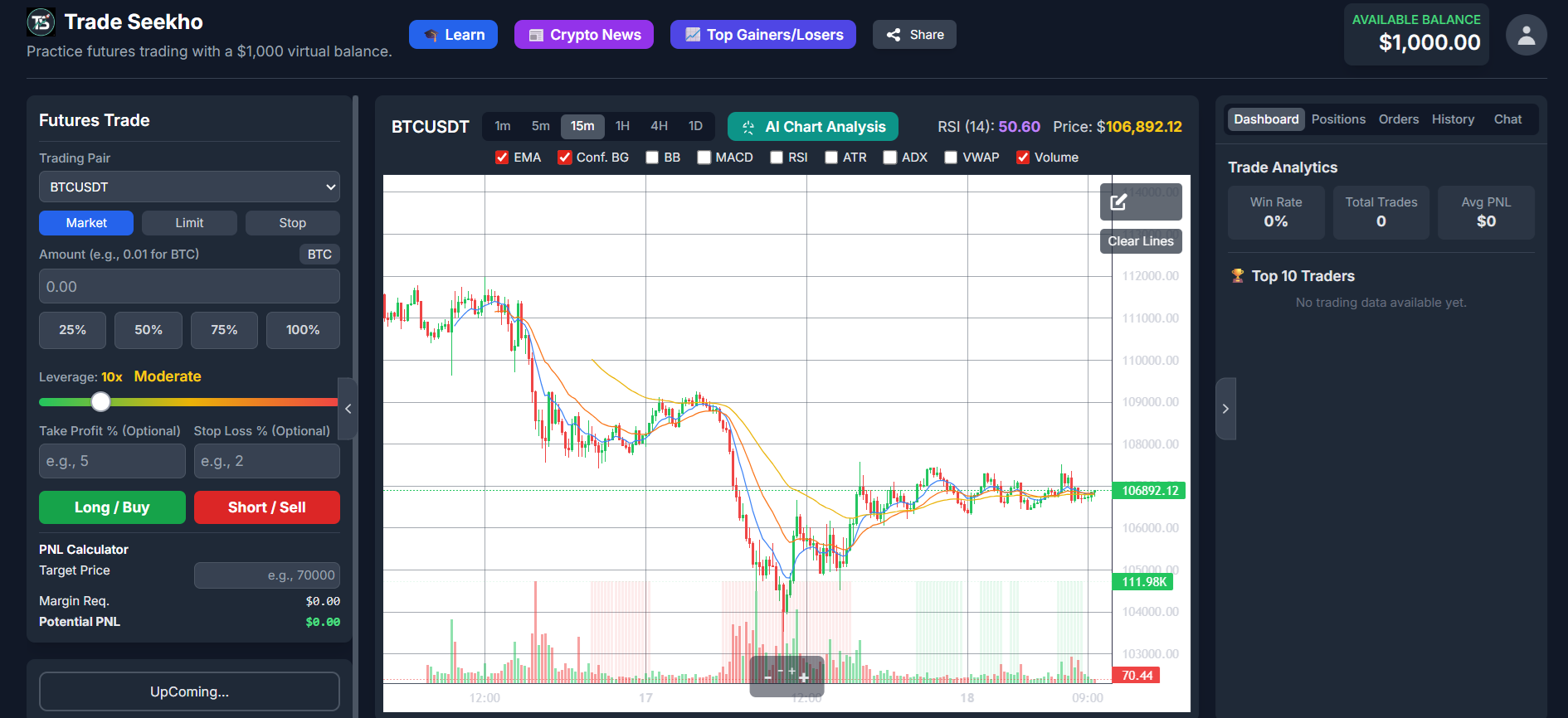Screen dimensions: 1568x718
Task: Select the 1H timeframe
Action: click(622, 126)
